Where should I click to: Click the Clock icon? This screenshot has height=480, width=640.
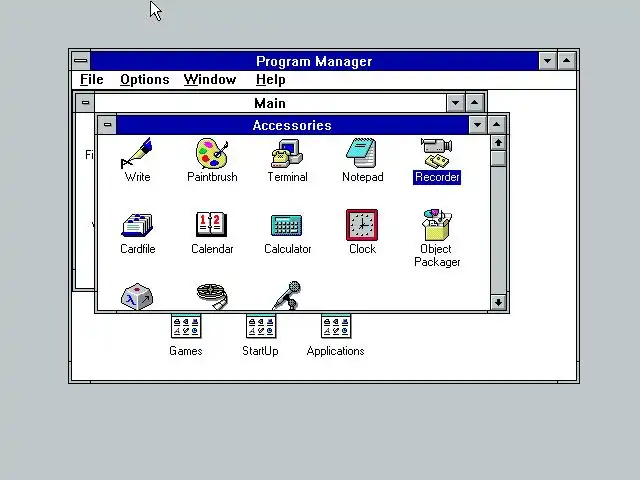pos(362,225)
